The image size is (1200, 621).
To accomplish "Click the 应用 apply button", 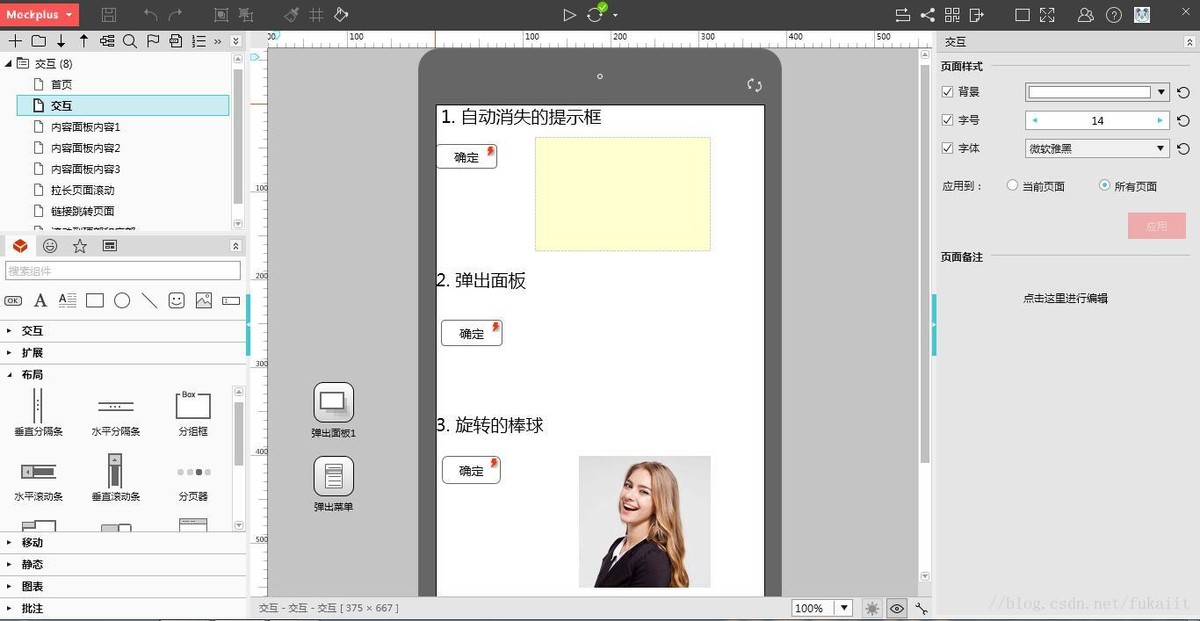I will point(1157,226).
